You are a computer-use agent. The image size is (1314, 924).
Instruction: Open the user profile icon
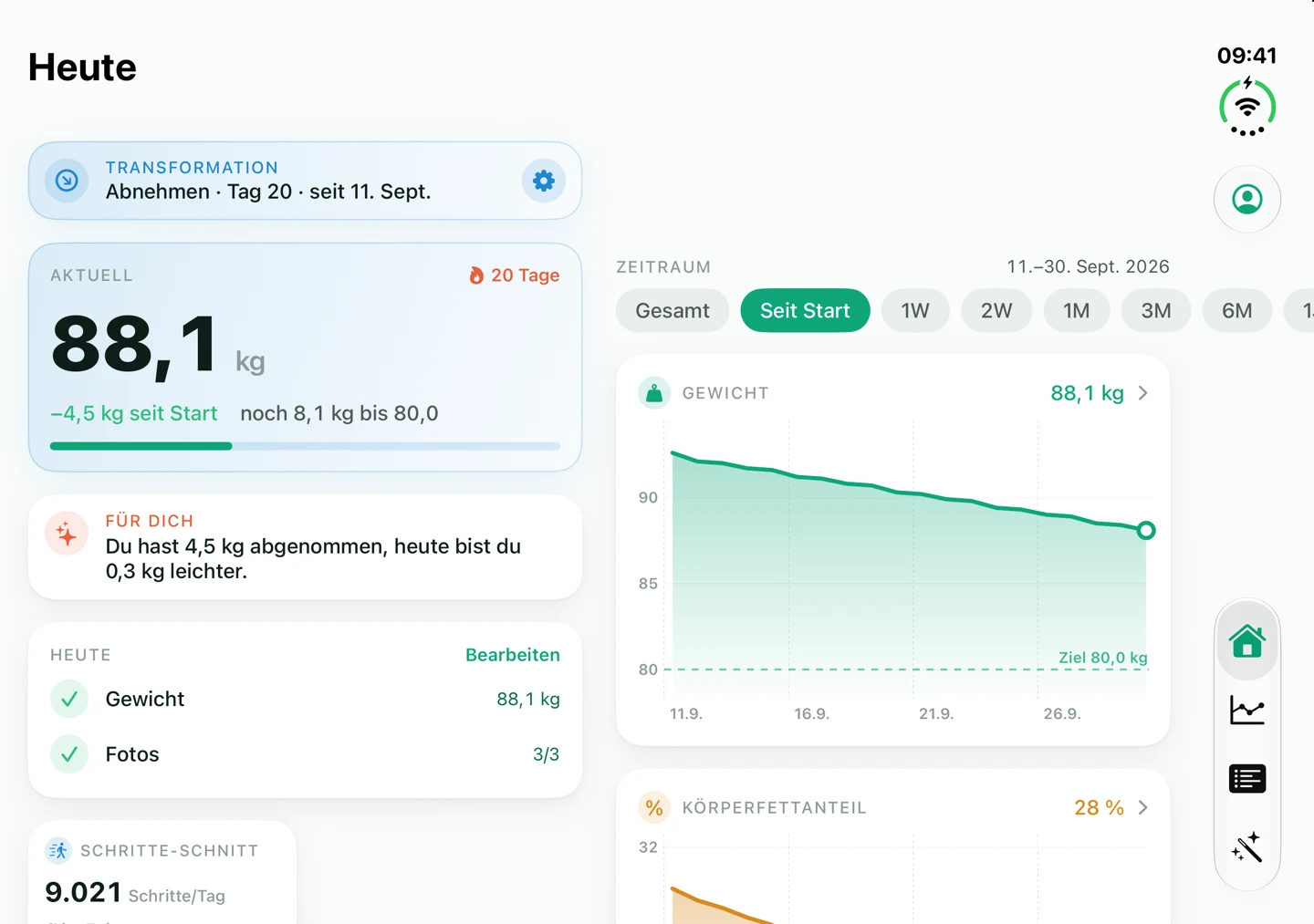pyautogui.click(x=1247, y=199)
